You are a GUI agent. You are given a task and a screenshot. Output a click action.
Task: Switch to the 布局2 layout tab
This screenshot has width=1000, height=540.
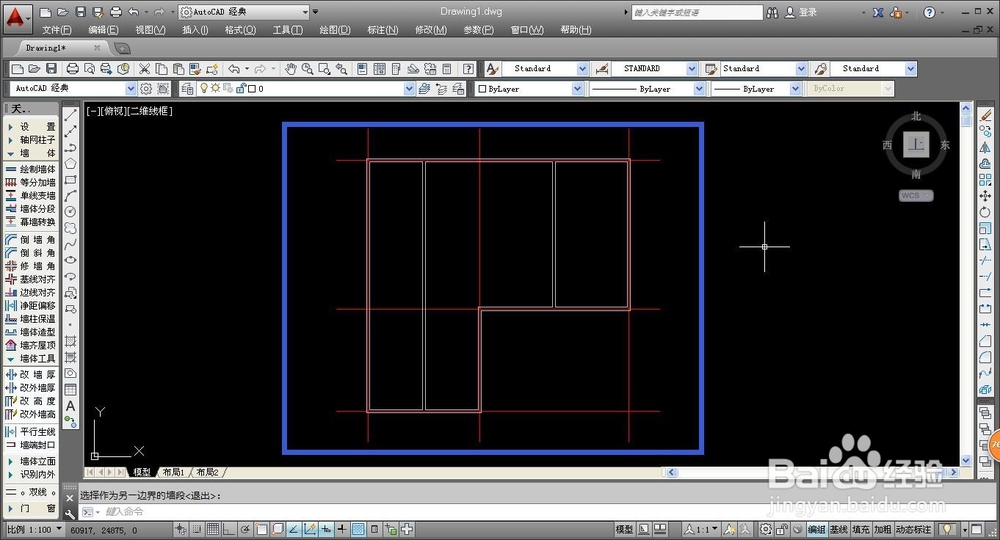[207, 472]
